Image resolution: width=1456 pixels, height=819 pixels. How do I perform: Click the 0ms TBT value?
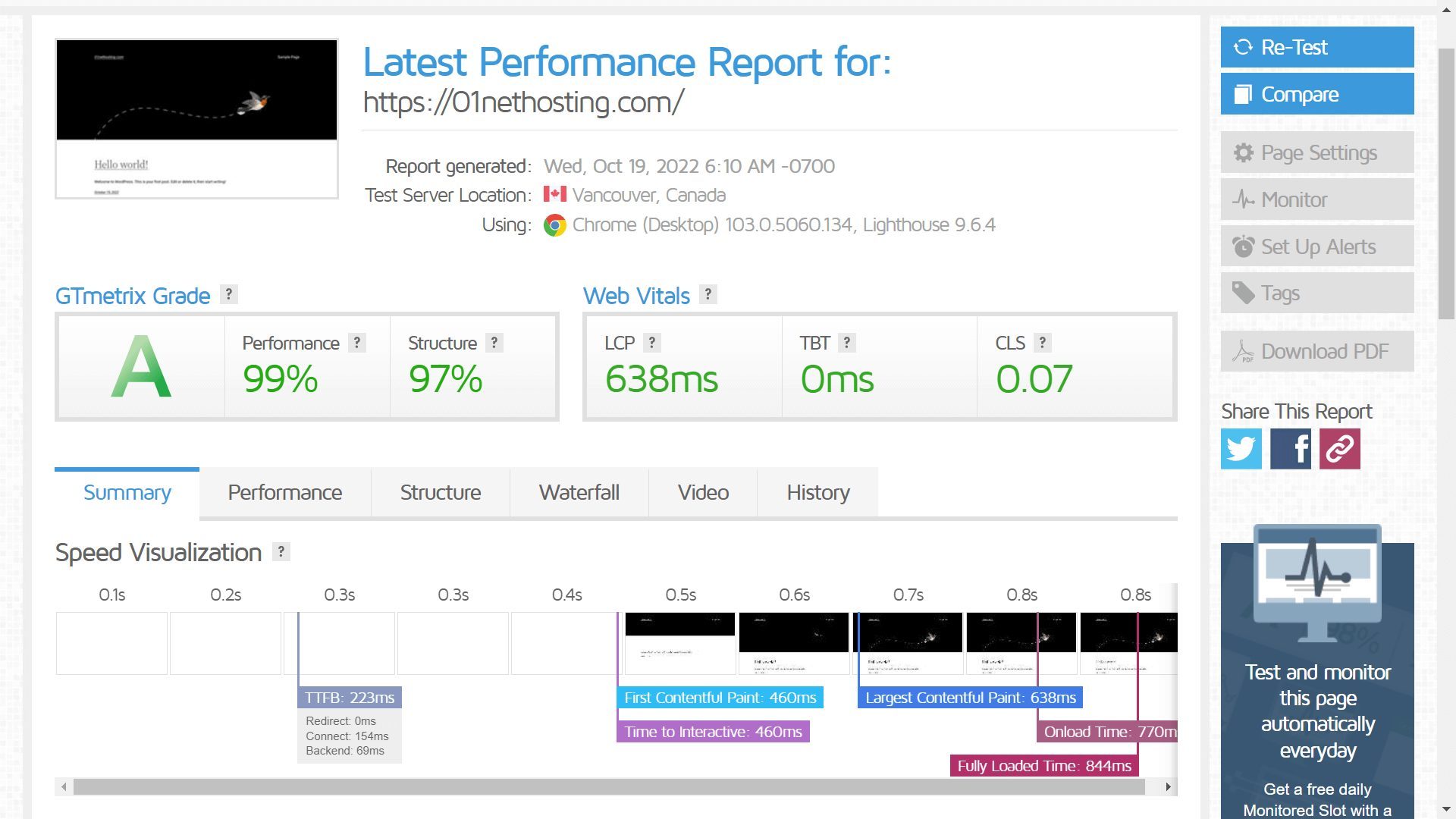point(837,379)
